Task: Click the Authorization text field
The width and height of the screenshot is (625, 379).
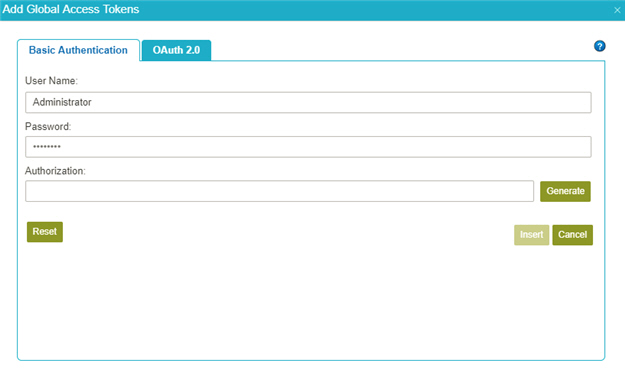Action: click(x=279, y=191)
